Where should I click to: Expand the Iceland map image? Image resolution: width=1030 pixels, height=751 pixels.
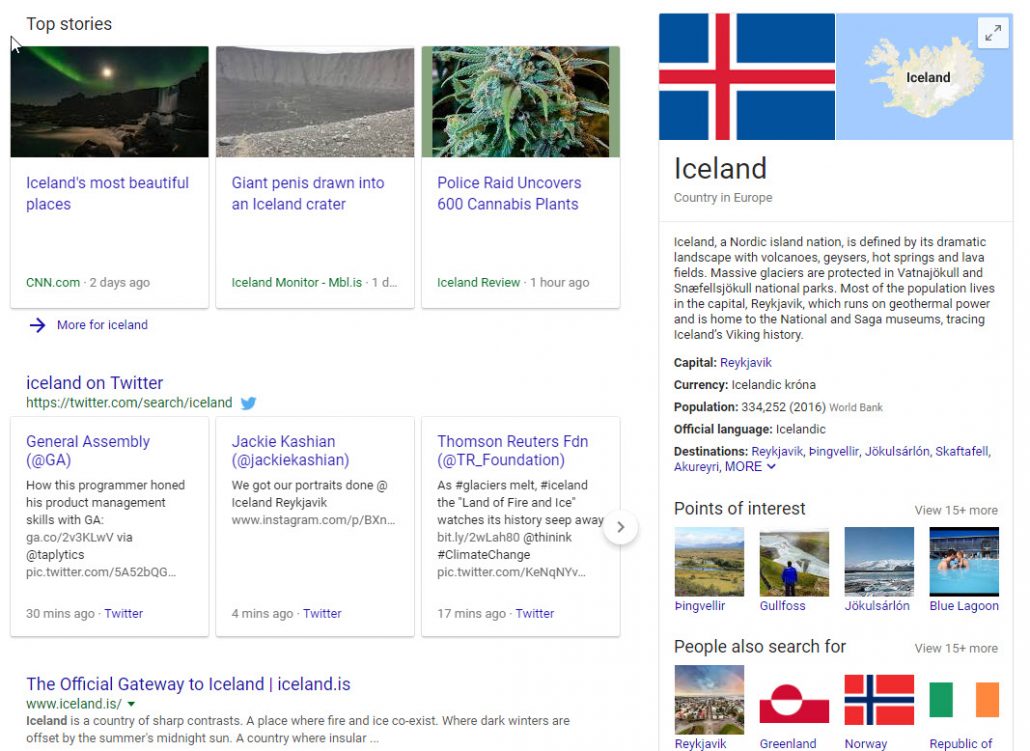[x=992, y=34]
